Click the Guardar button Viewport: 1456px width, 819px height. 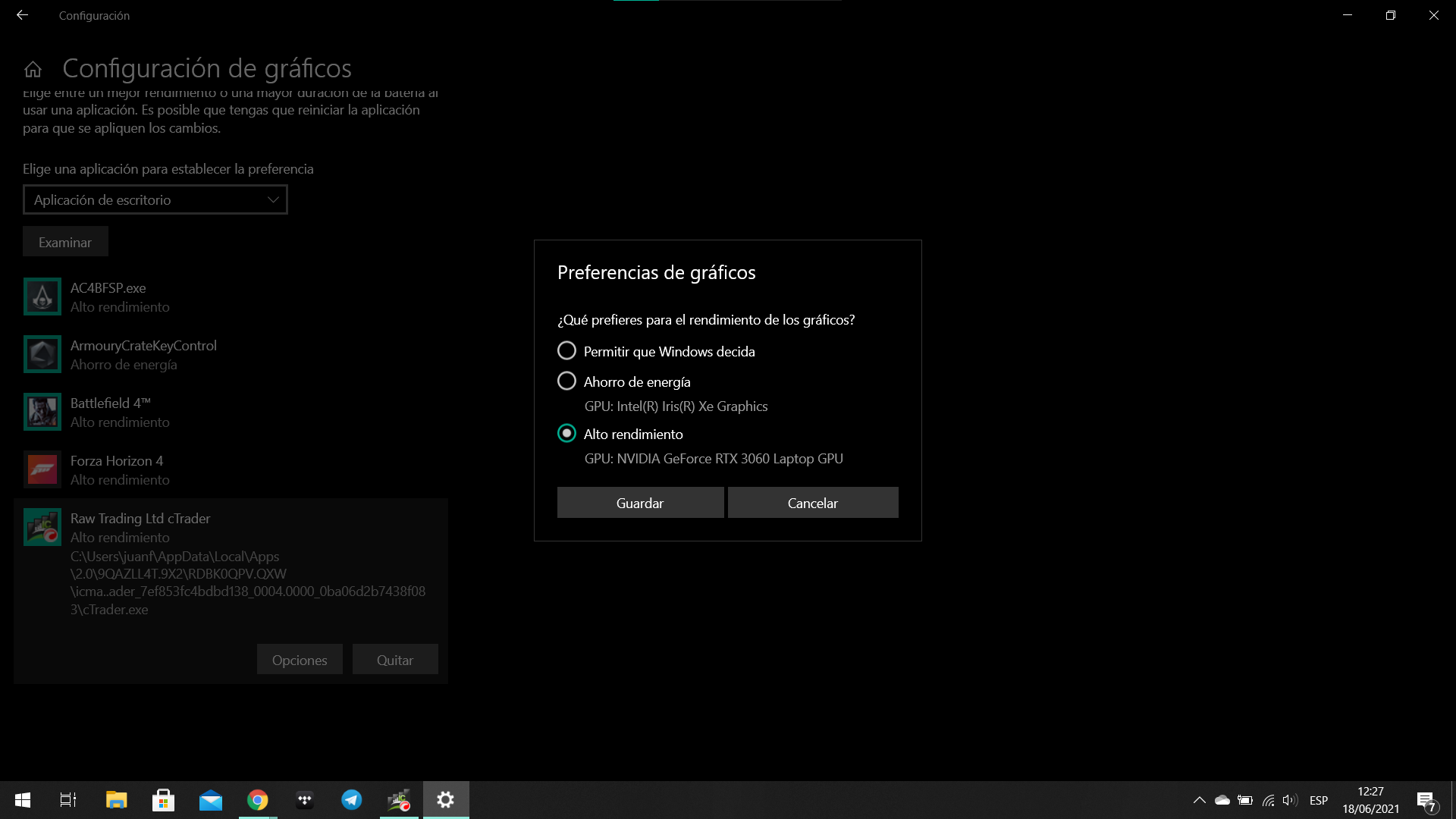click(640, 503)
